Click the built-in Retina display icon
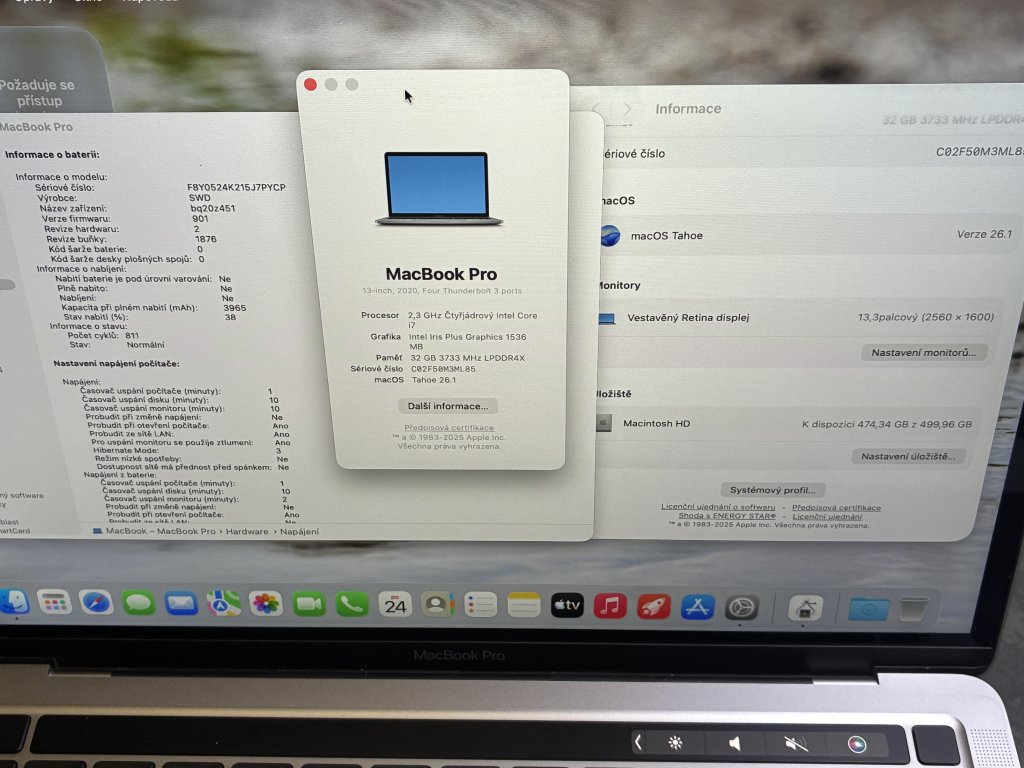The height and width of the screenshot is (768, 1024). coord(607,319)
